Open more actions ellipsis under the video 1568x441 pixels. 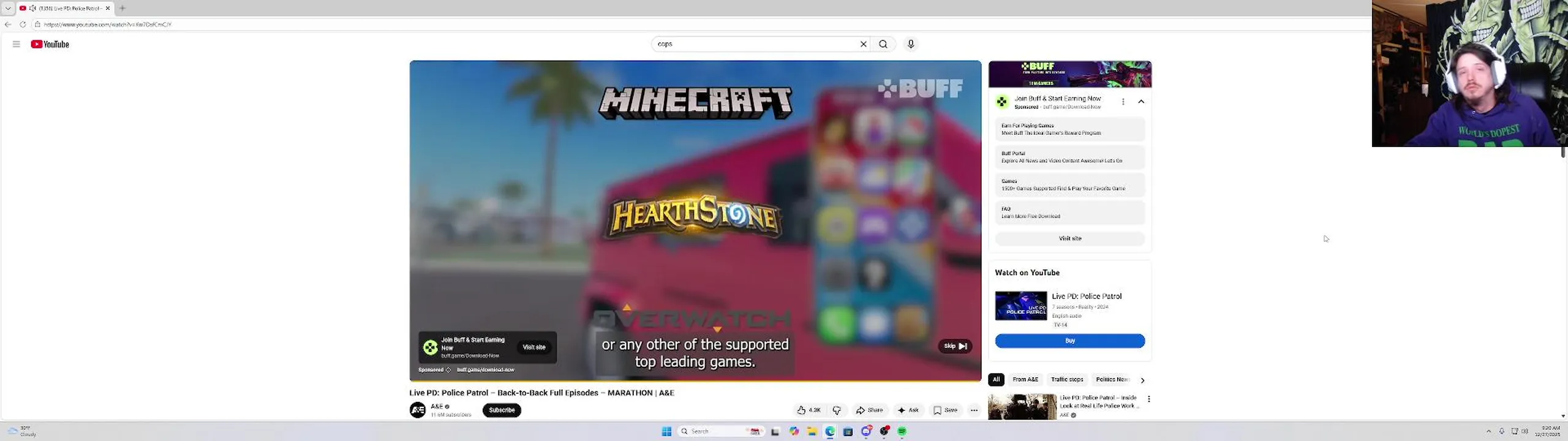tap(974, 410)
